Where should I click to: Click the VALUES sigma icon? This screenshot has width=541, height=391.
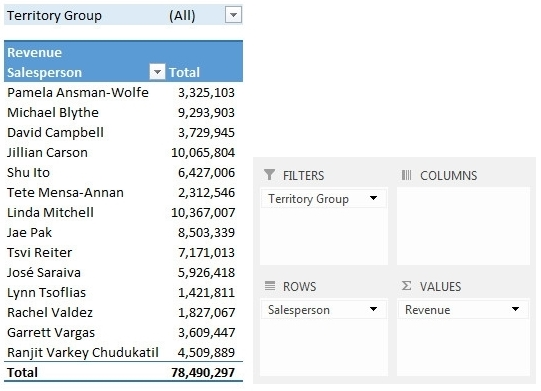point(406,286)
